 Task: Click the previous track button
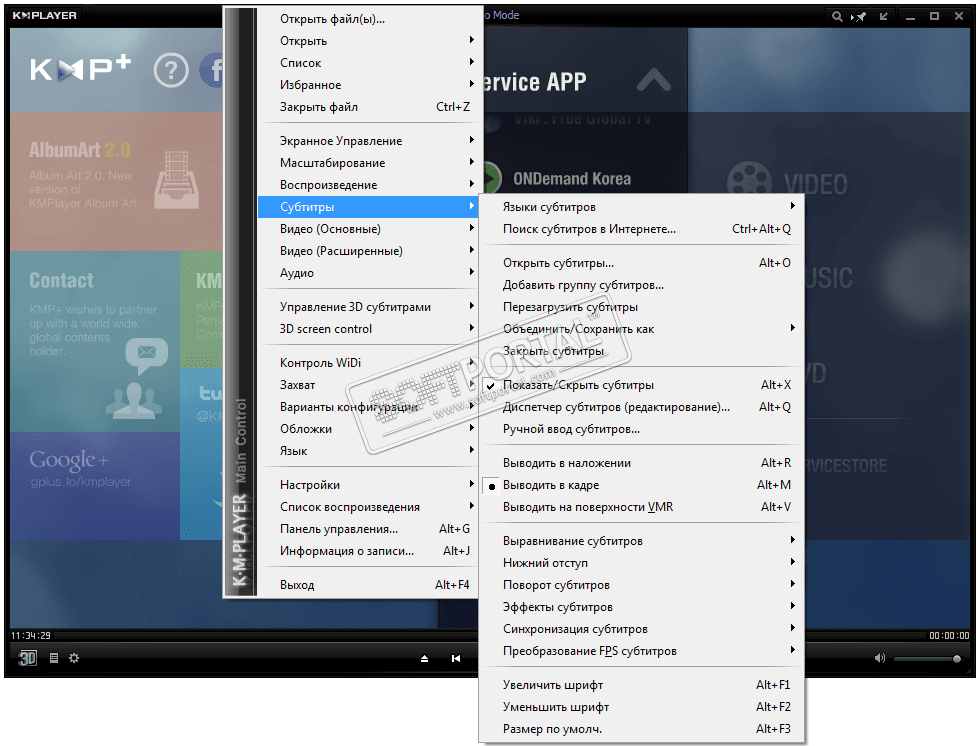tap(456, 659)
